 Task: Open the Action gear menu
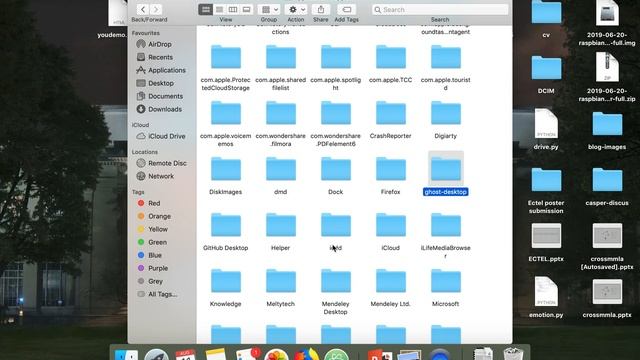pos(296,9)
